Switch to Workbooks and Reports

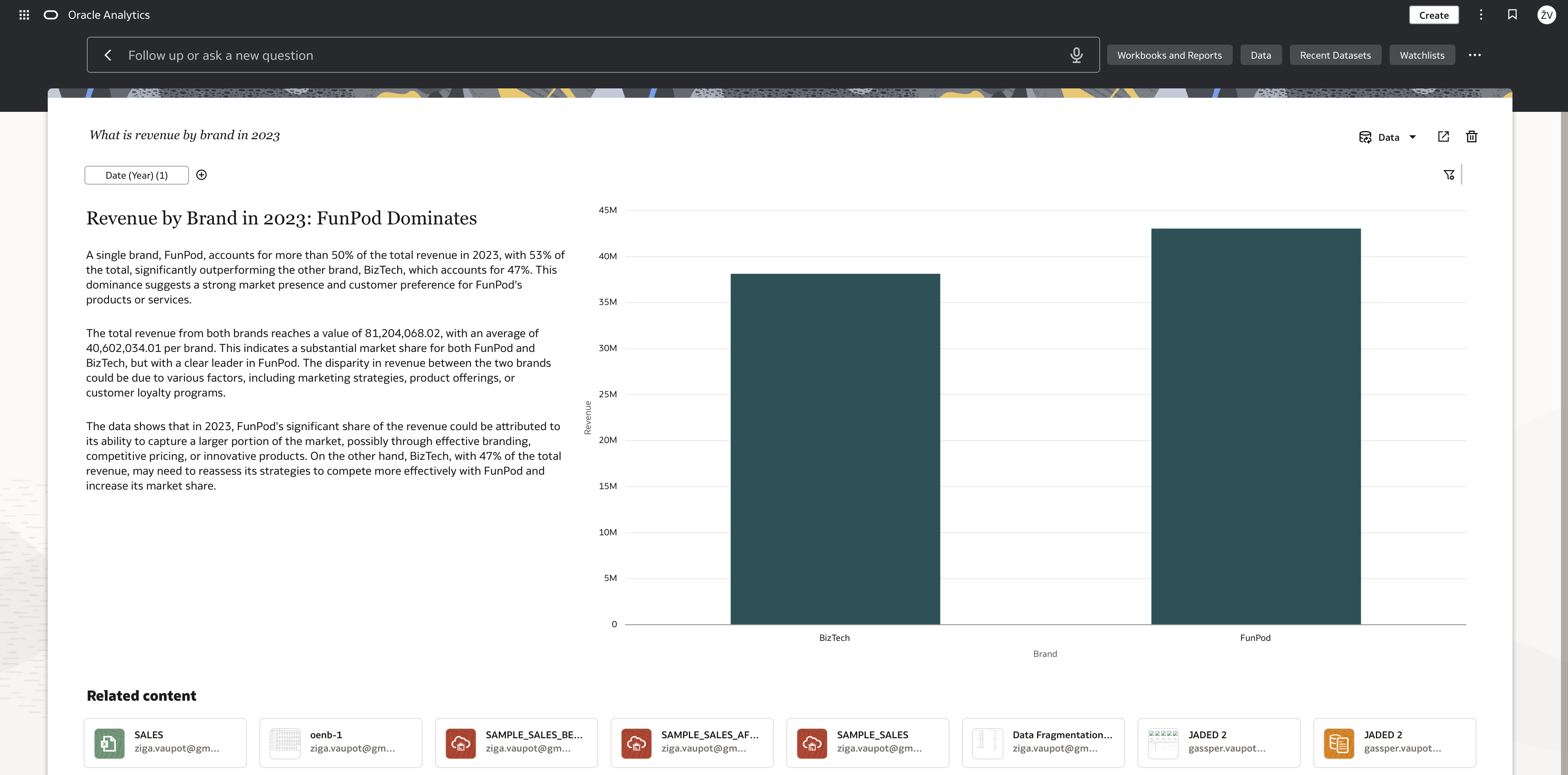pos(1169,56)
